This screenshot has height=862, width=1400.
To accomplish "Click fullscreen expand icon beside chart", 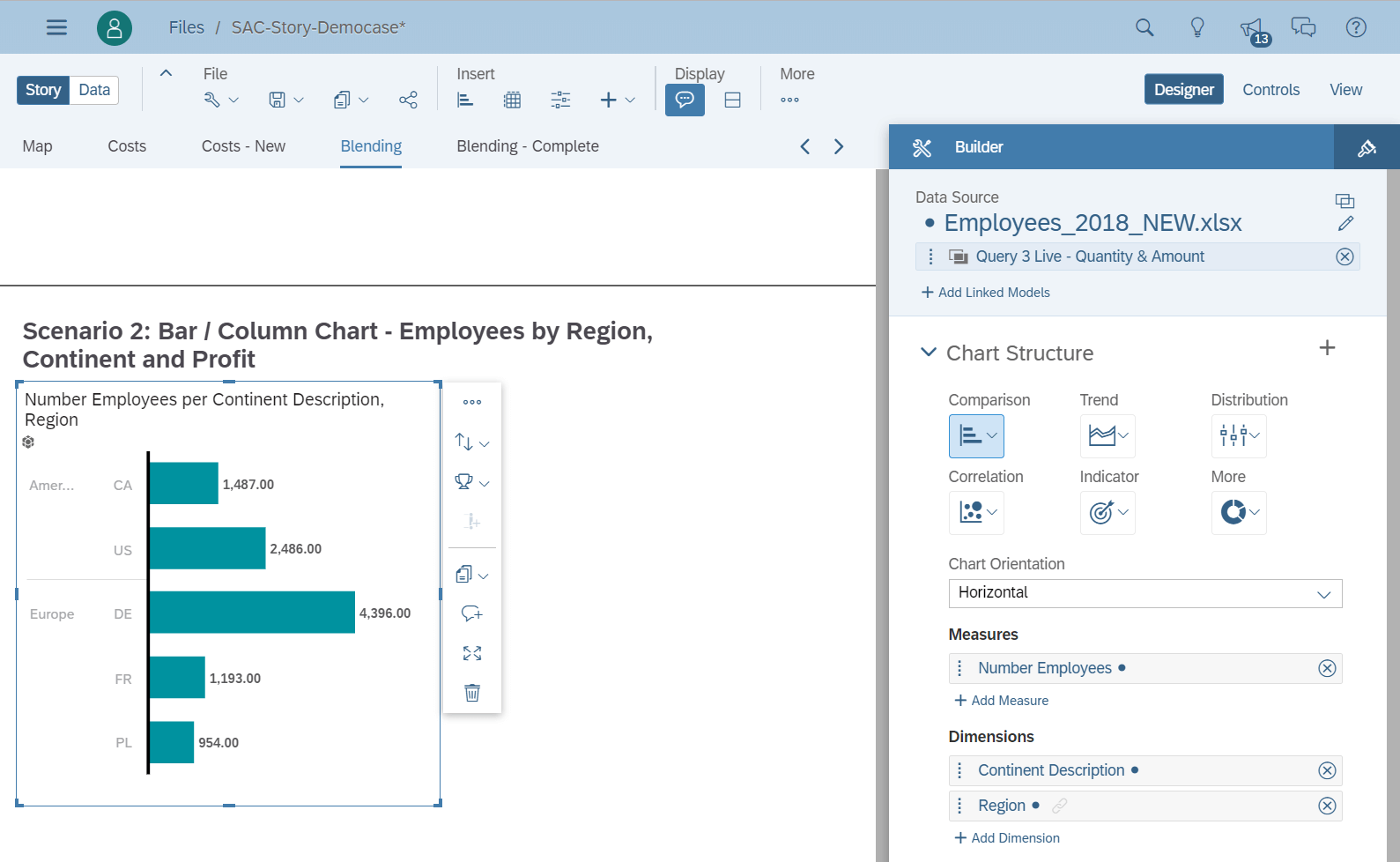I will tap(472, 653).
